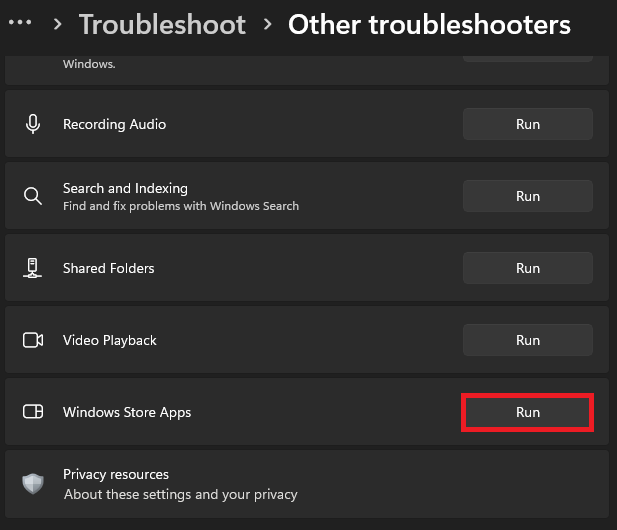
Task: Run the Windows Store Apps troubleshooter
Action: click(x=527, y=412)
